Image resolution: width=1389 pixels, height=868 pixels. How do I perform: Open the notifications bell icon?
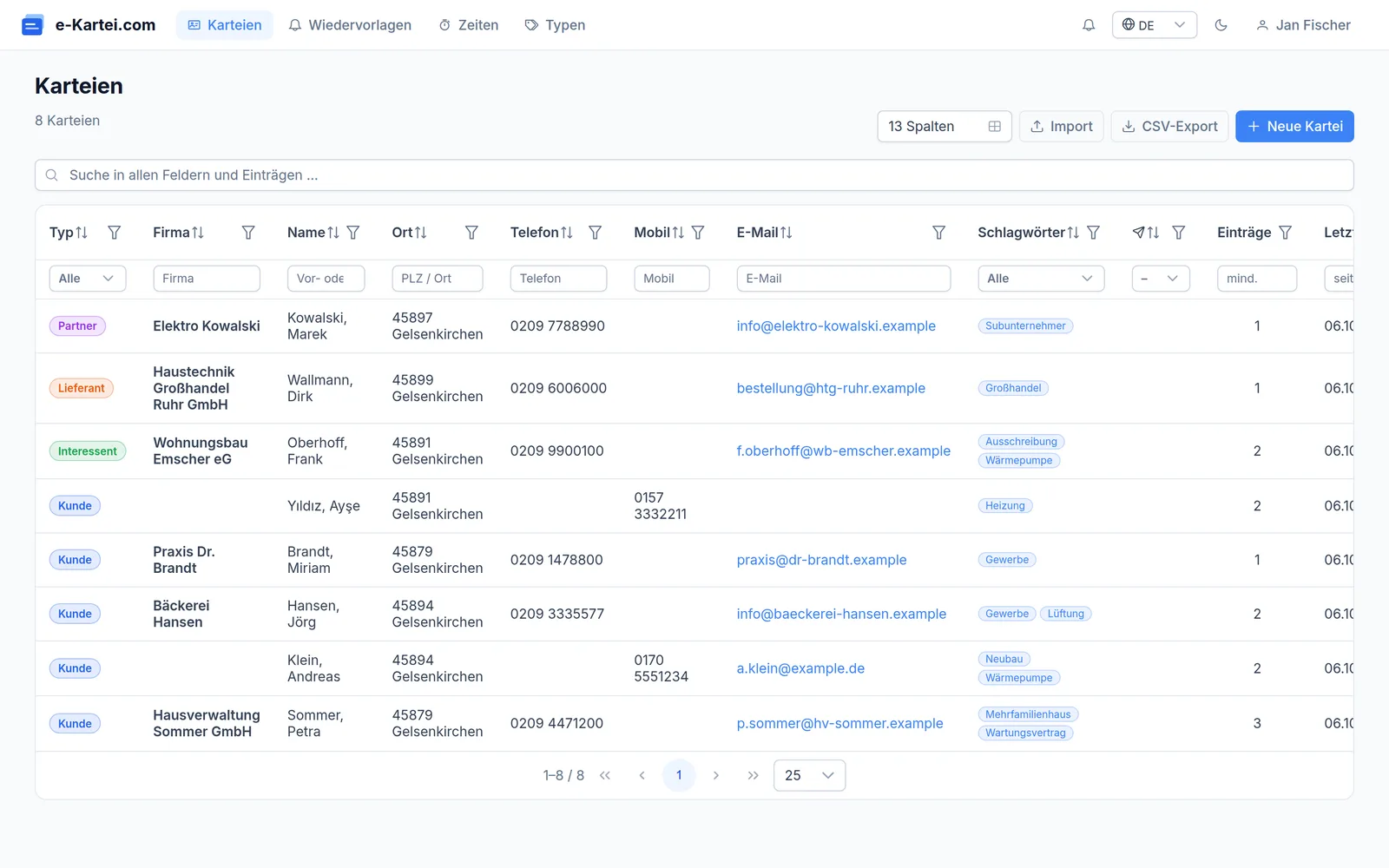[1089, 25]
